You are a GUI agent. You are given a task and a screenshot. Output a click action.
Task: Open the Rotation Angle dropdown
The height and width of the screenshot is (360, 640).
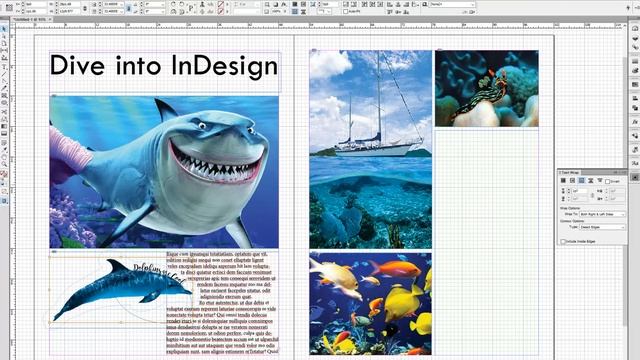pyautogui.click(x=162, y=4)
